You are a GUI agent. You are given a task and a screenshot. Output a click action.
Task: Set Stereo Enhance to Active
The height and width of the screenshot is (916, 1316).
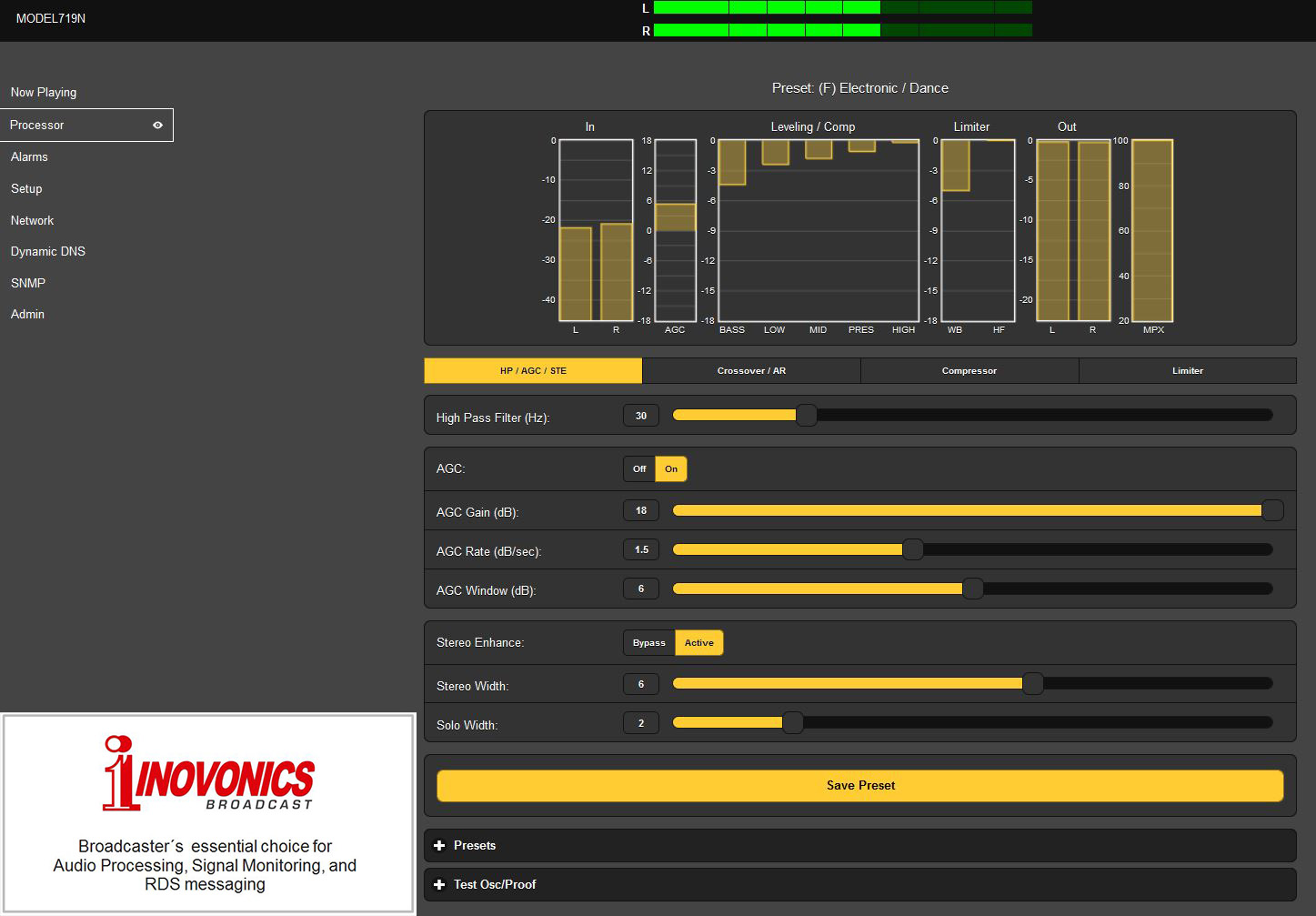[x=698, y=643]
